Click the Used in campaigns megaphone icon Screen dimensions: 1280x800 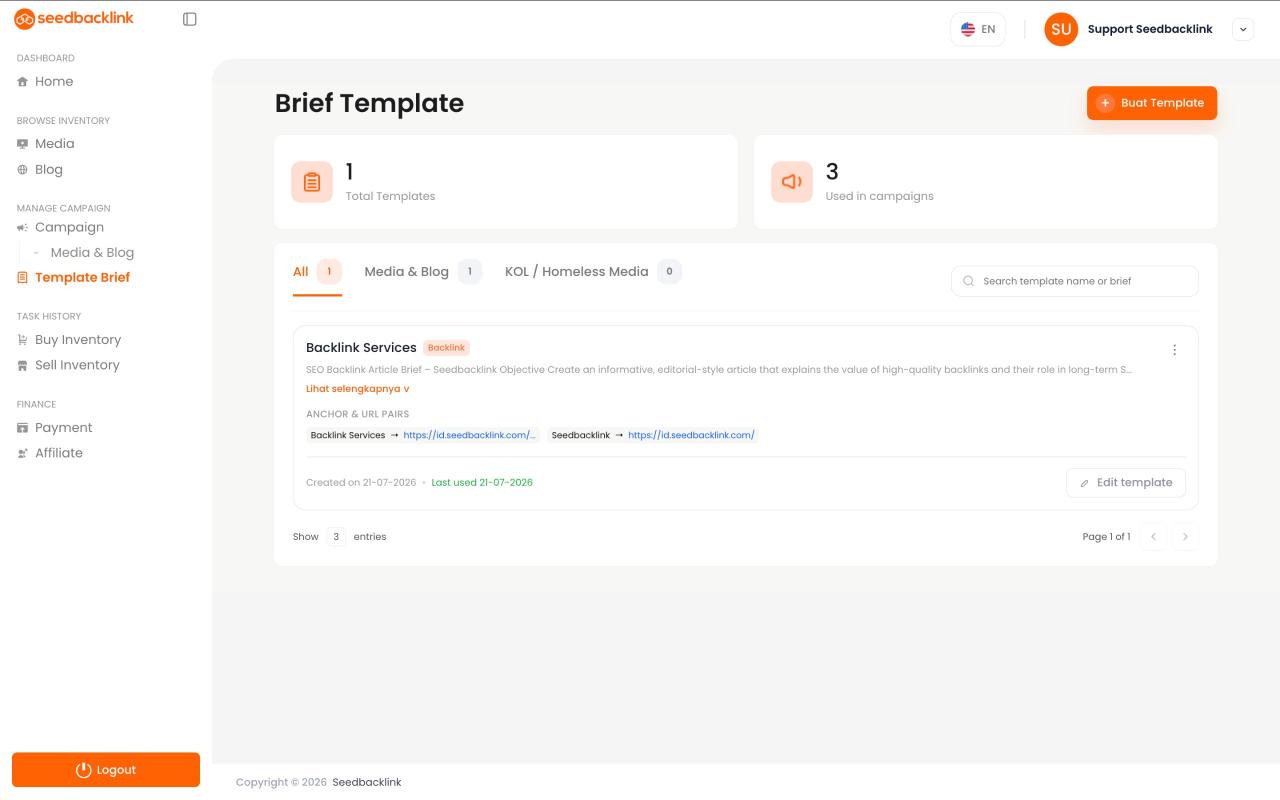(x=792, y=182)
